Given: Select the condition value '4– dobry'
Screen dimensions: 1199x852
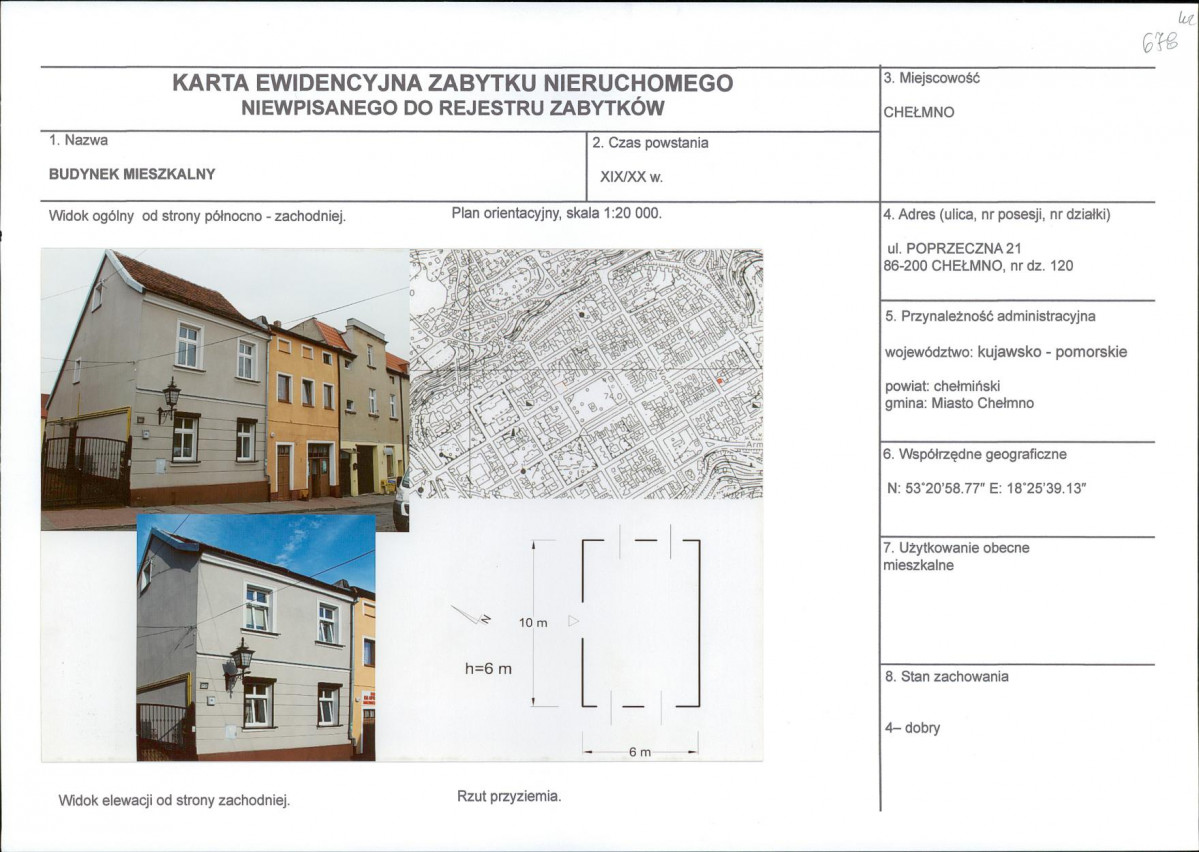Looking at the screenshot, I should pos(912,728).
